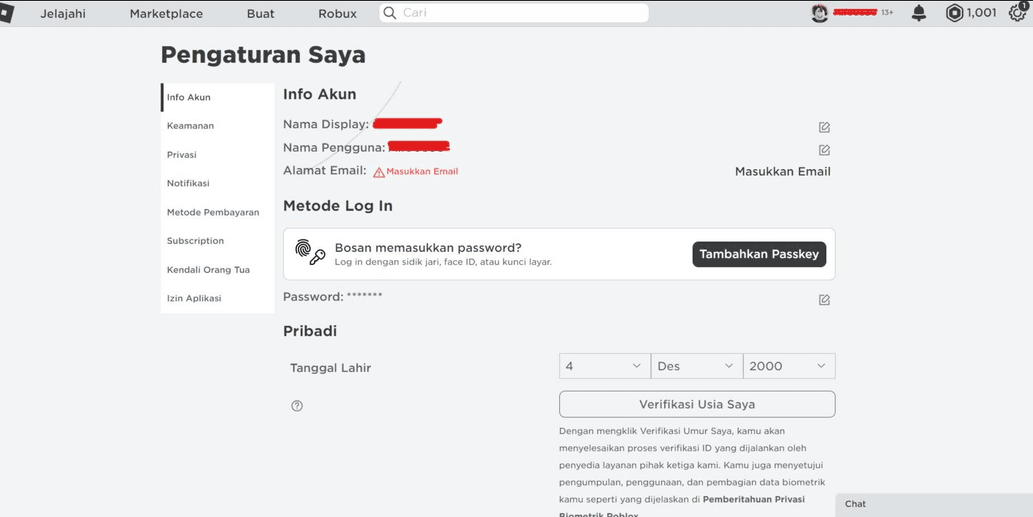1033x517 pixels.
Task: Edit the Nama Pengguna pencil icon
Action: 824,150
